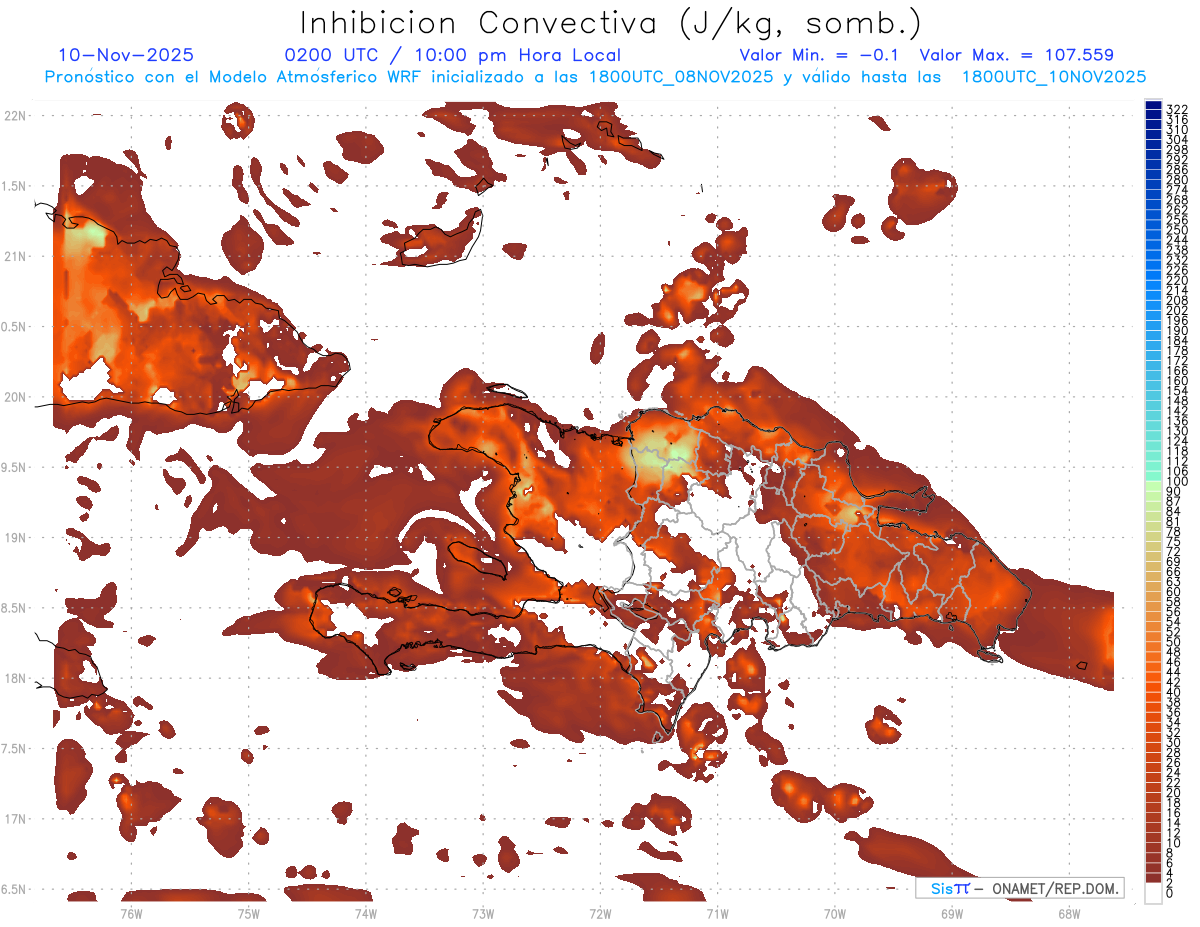
Task: Click the "76W" longitude label
Action: 131,913
